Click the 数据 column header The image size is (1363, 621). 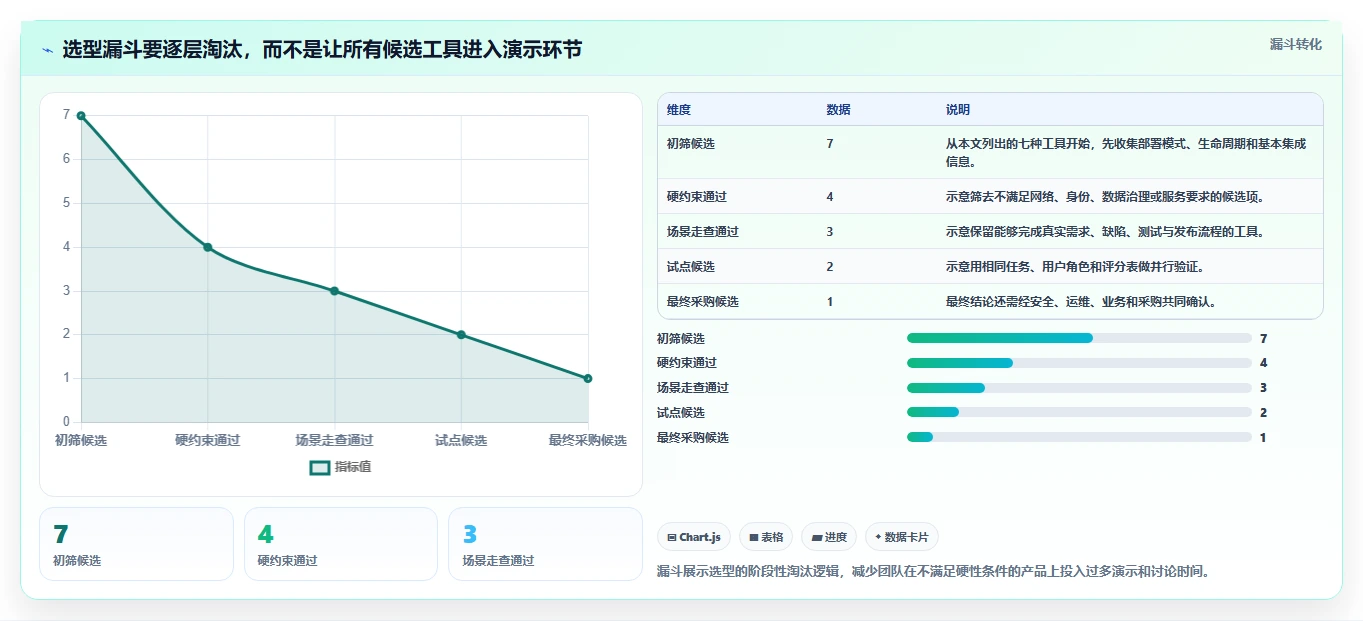pyautogui.click(x=839, y=110)
